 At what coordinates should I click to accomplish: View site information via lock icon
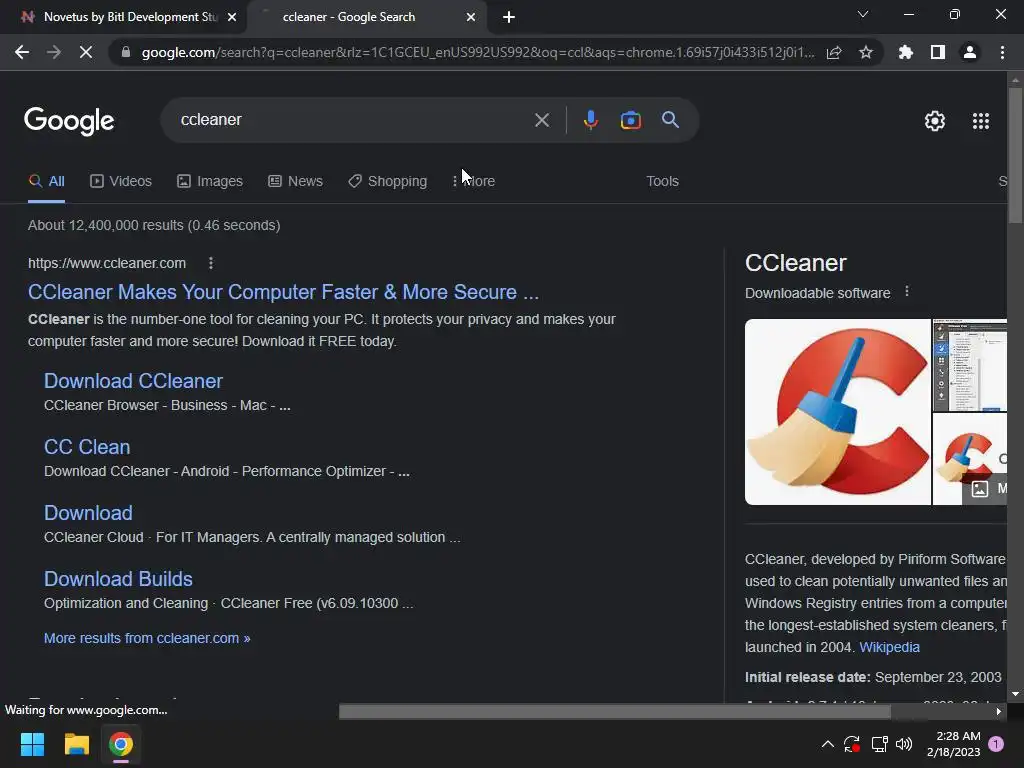click(x=126, y=52)
